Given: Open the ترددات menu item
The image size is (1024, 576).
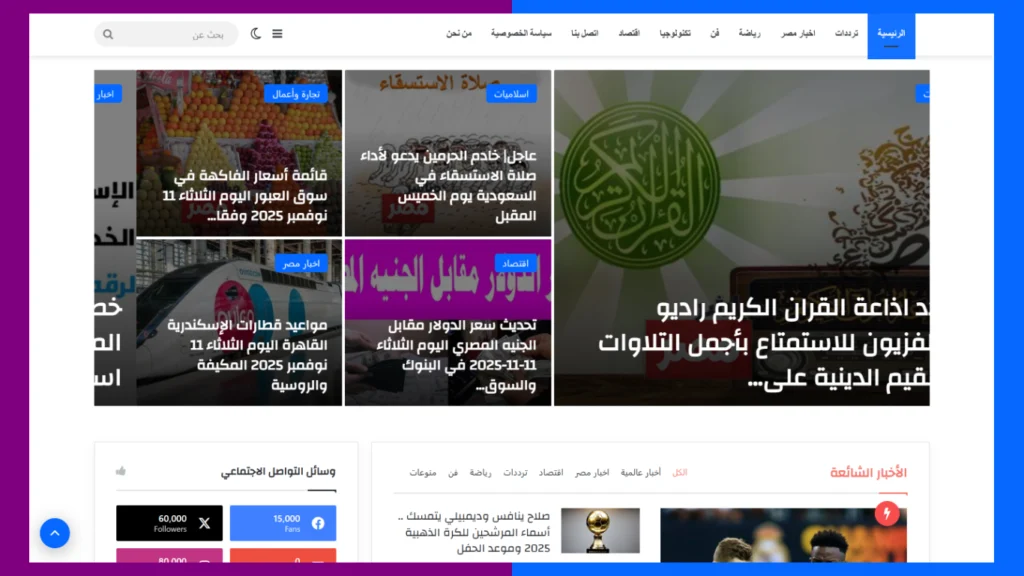Looking at the screenshot, I should tap(847, 34).
